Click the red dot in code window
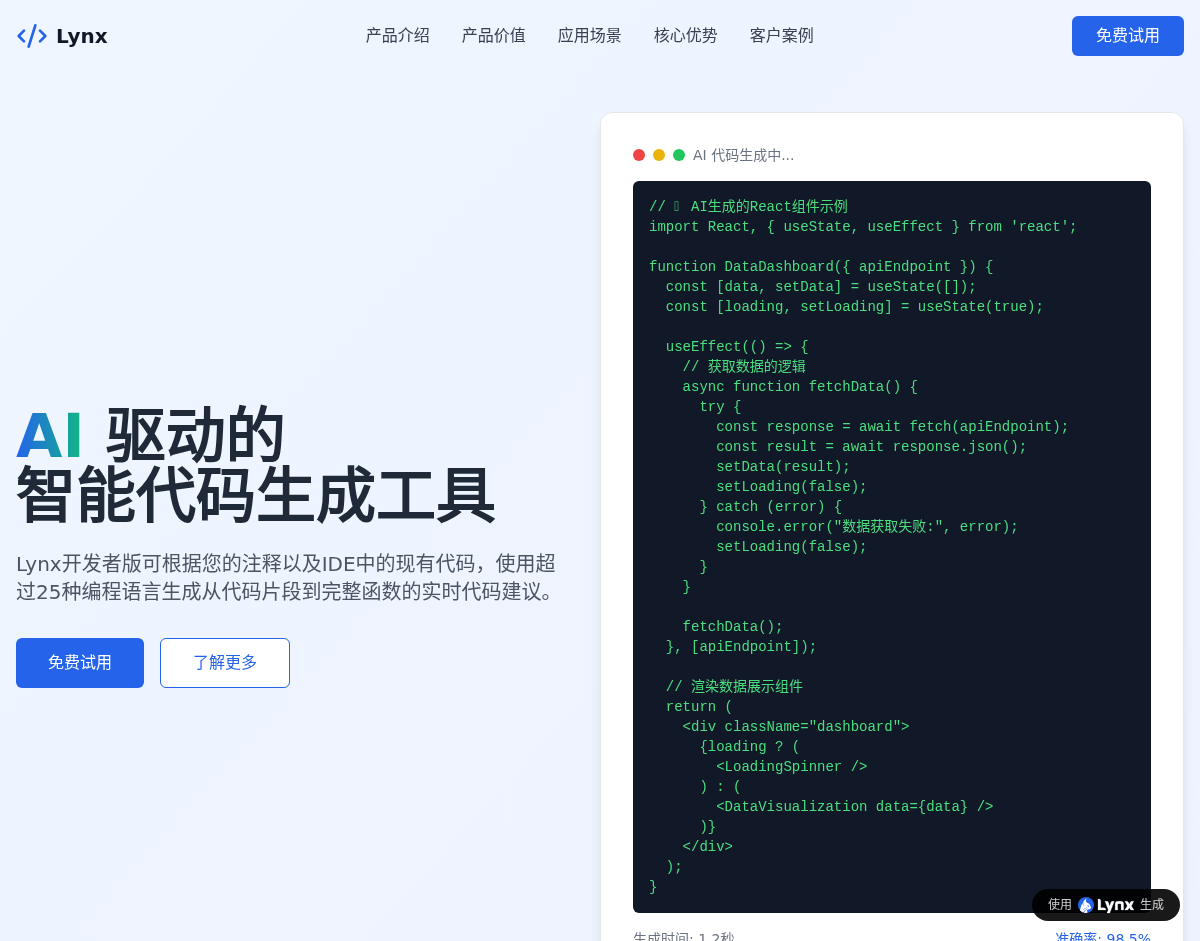 point(639,155)
